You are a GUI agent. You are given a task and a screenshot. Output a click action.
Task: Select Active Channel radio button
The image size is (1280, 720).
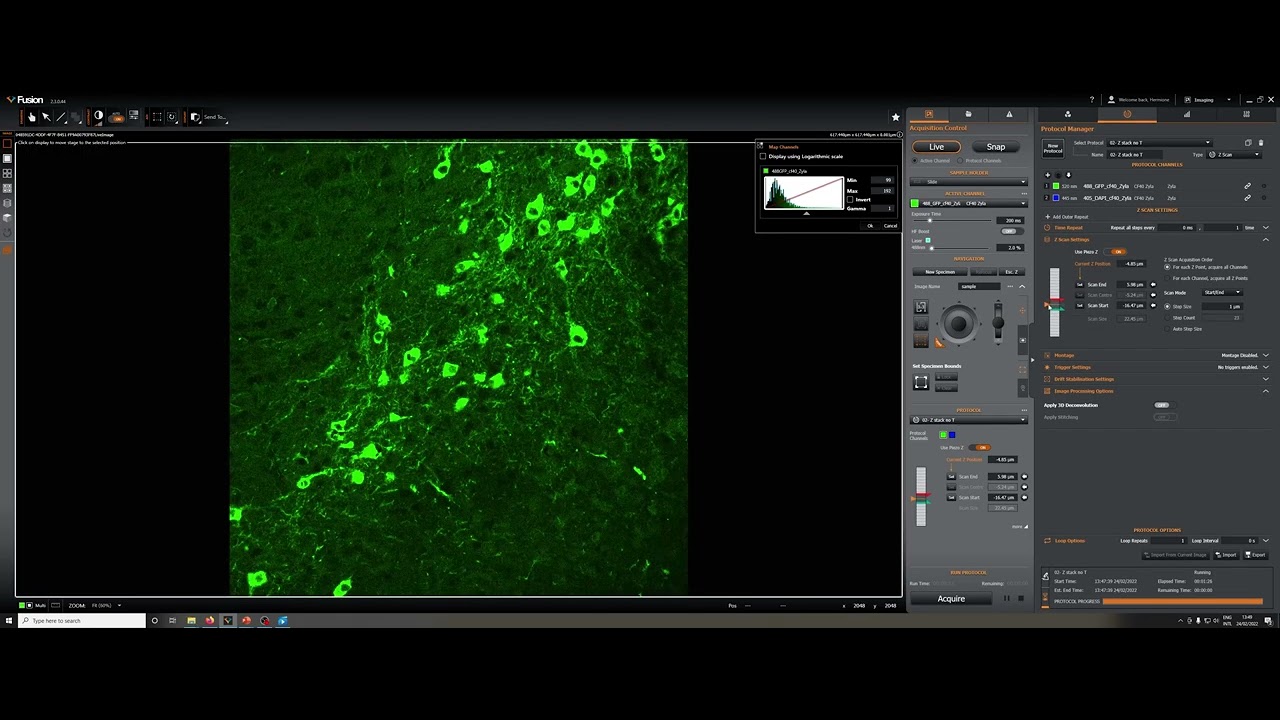pyautogui.click(x=915, y=160)
